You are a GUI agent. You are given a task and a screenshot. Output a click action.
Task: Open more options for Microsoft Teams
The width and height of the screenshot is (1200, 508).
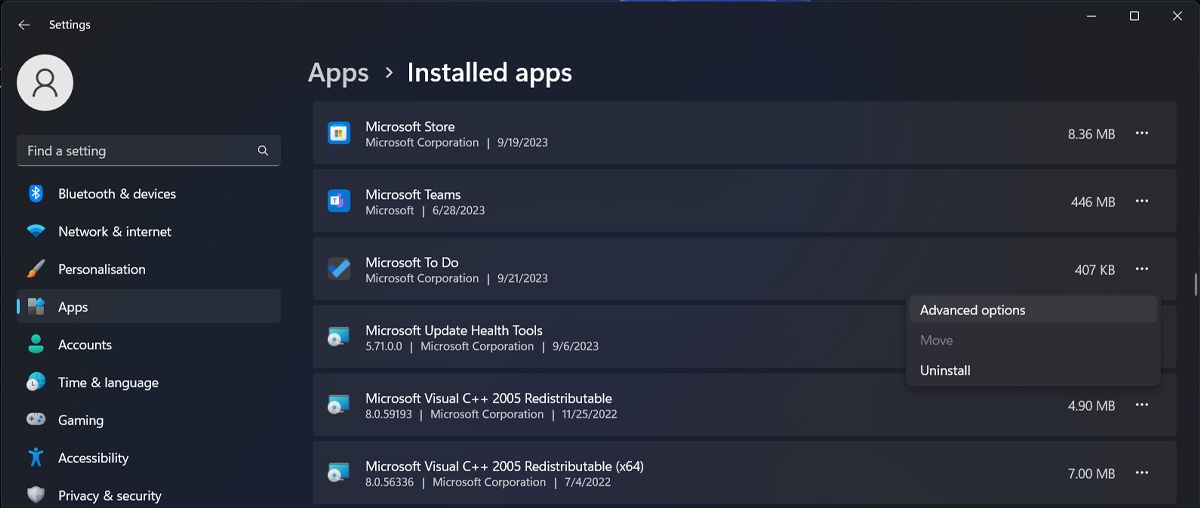[x=1142, y=201]
